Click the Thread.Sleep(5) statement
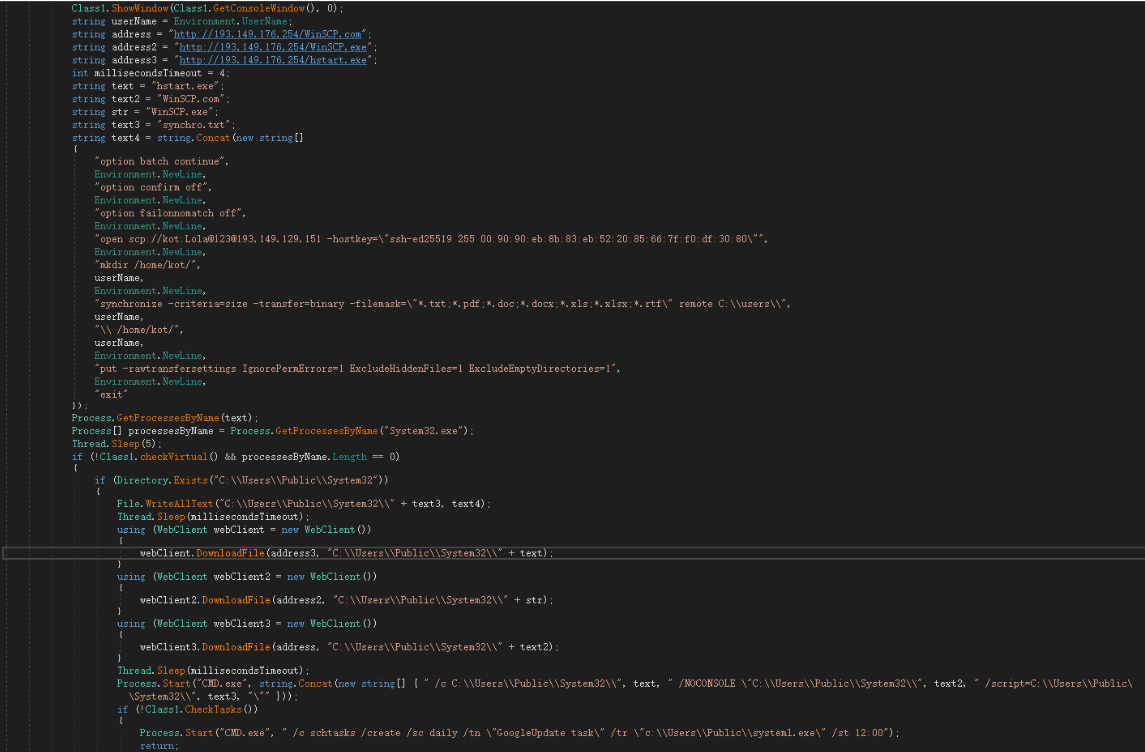 (117, 444)
